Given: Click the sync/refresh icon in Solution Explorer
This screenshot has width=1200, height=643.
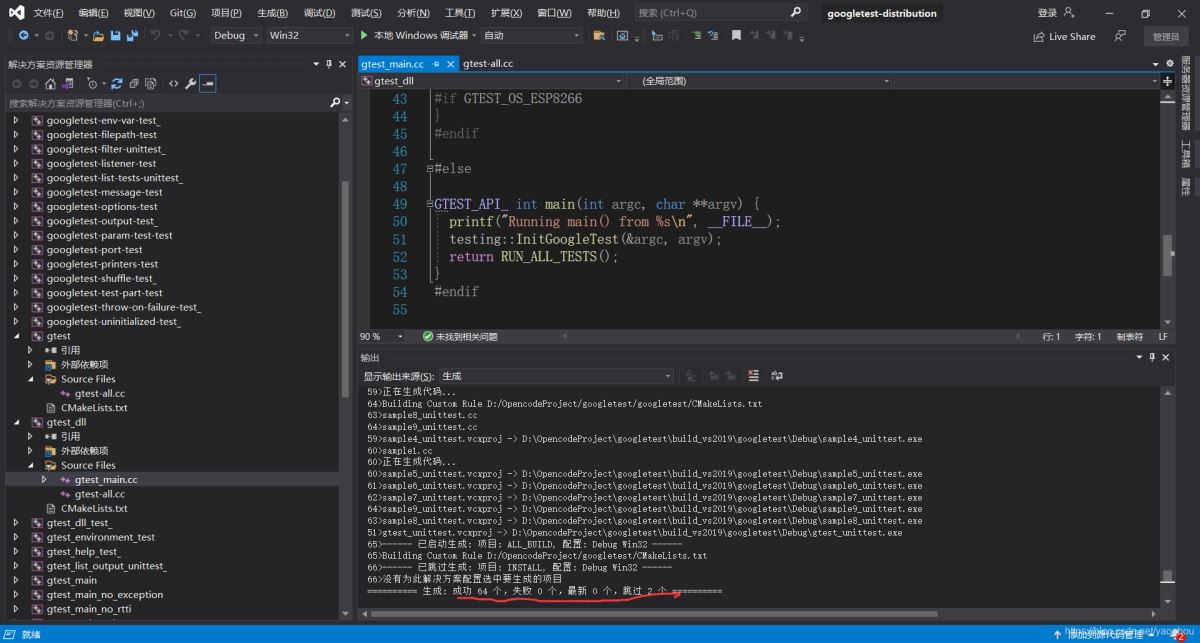Looking at the screenshot, I should click(117, 84).
